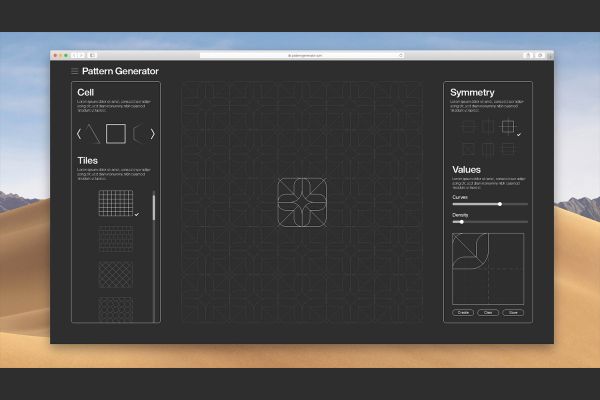Choose the diagonal crosshatch tile pattern
The height and width of the screenshot is (400, 600).
coord(116,274)
